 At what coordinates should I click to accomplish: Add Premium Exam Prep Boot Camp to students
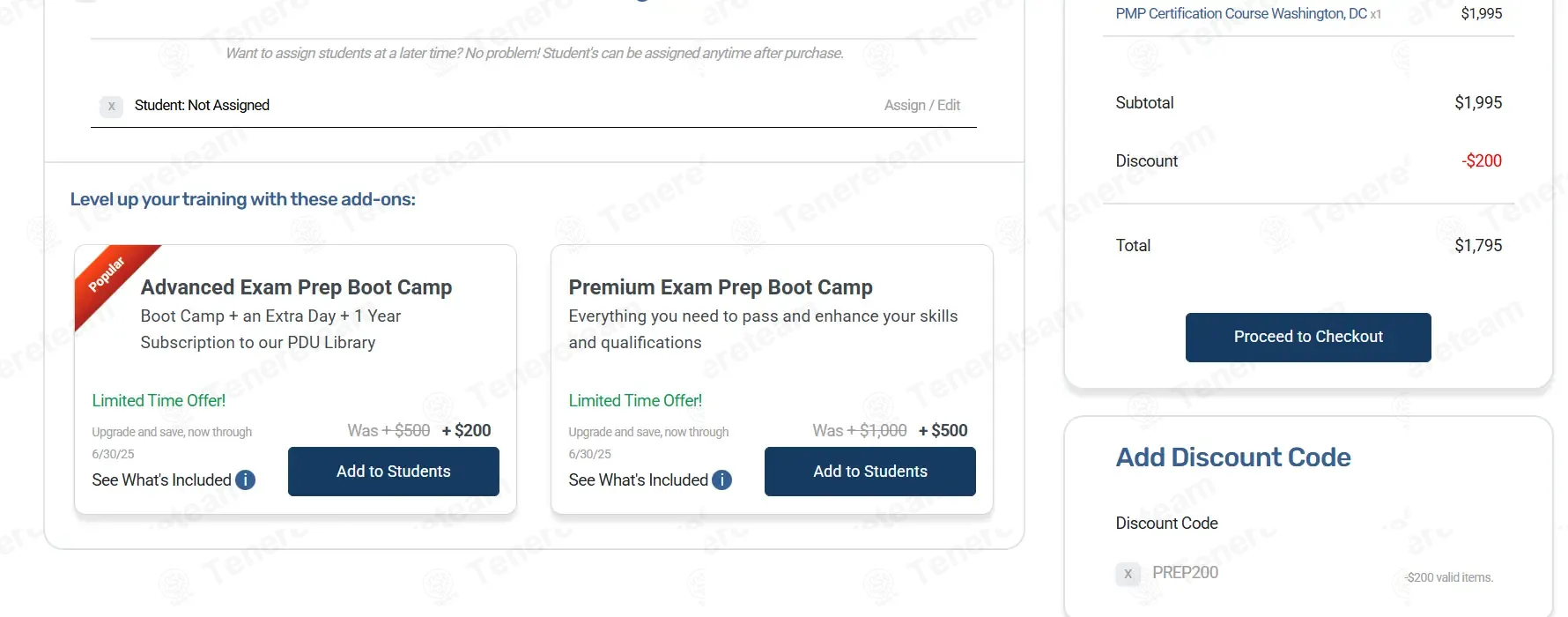pyautogui.click(x=869, y=472)
